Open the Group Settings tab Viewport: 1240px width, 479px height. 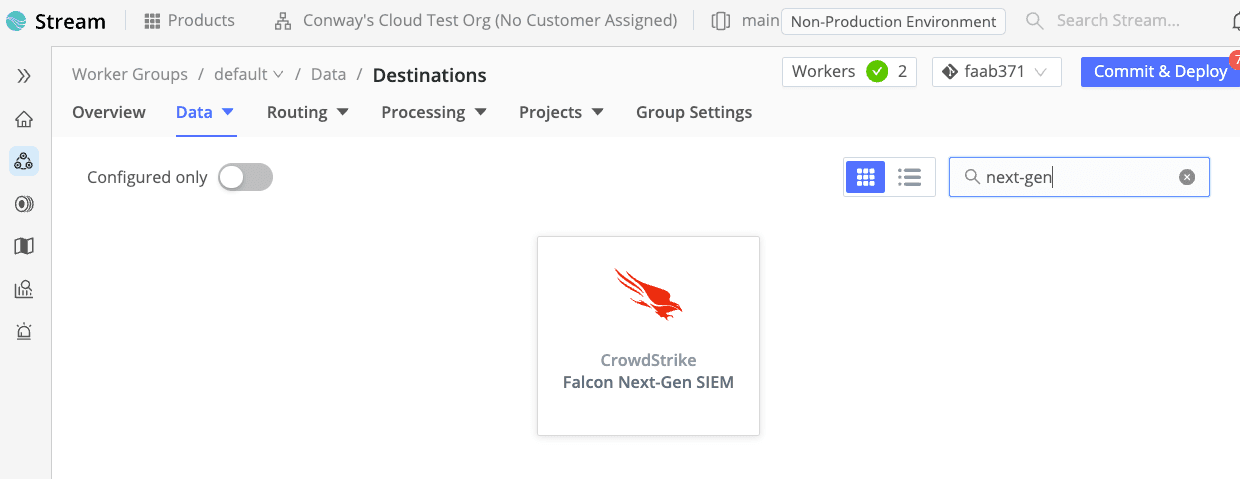[x=694, y=112]
